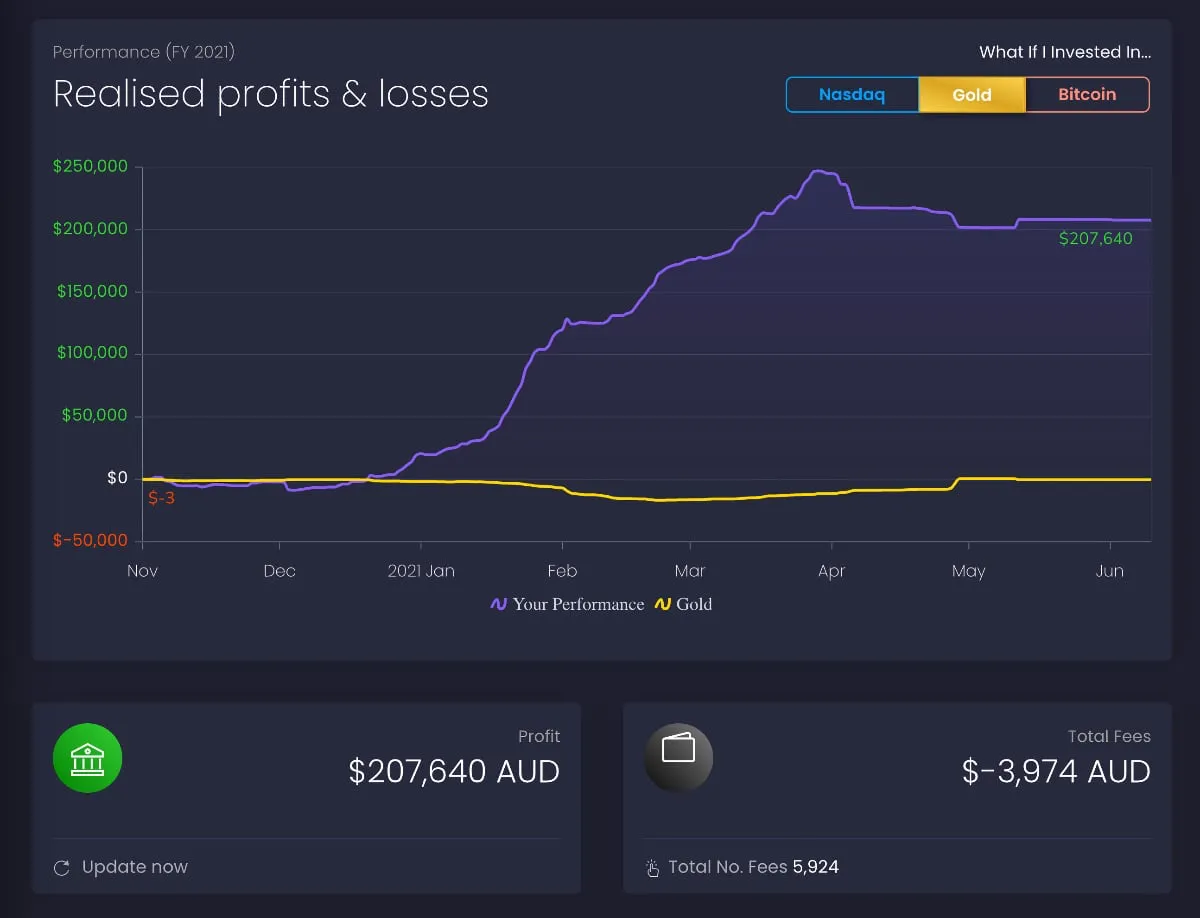The height and width of the screenshot is (918, 1200).
Task: Click the $50,000 y-axis label
Action: pyautogui.click(x=95, y=415)
